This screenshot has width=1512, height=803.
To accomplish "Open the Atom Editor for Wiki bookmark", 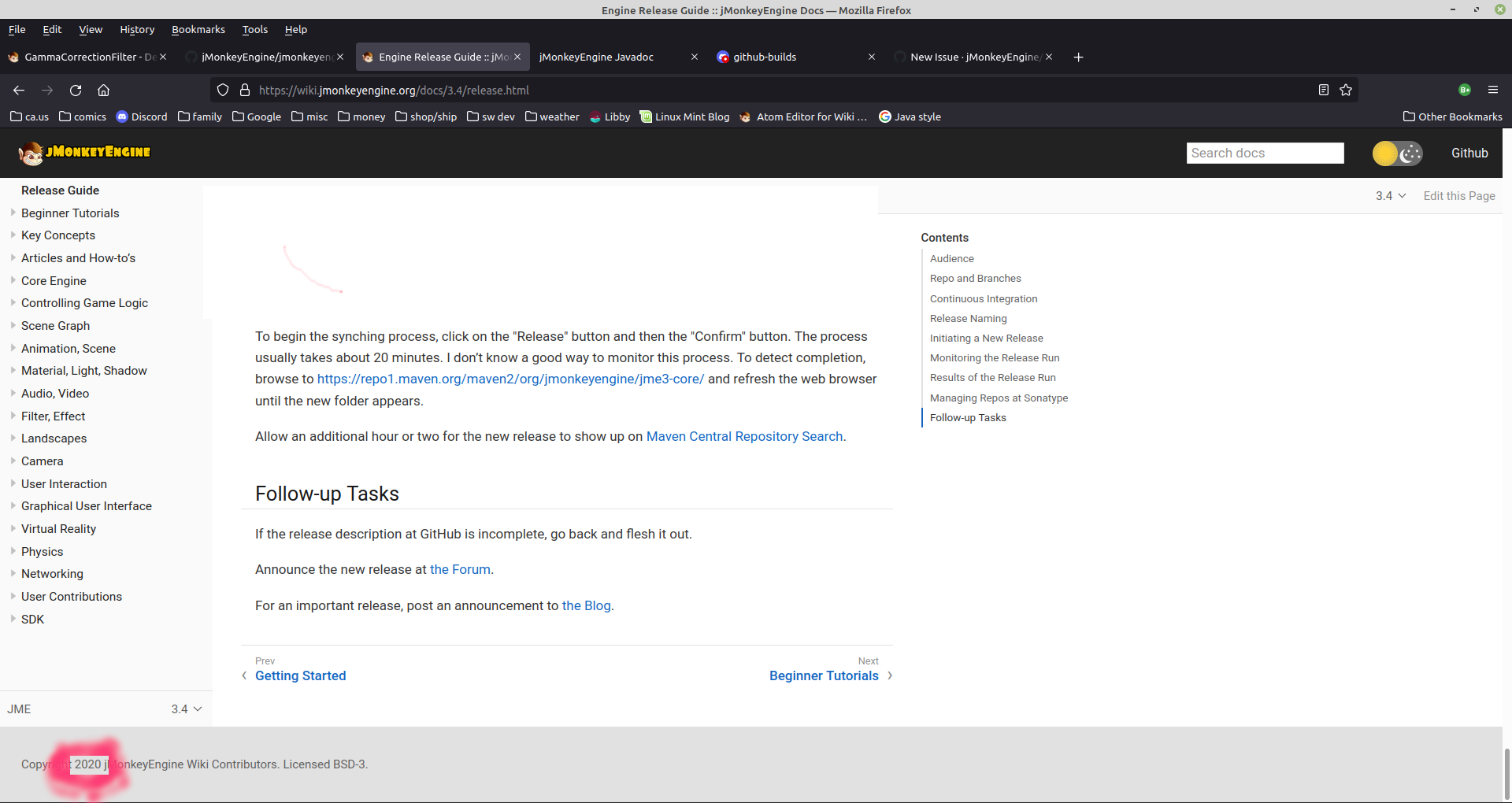I will pyautogui.click(x=803, y=117).
